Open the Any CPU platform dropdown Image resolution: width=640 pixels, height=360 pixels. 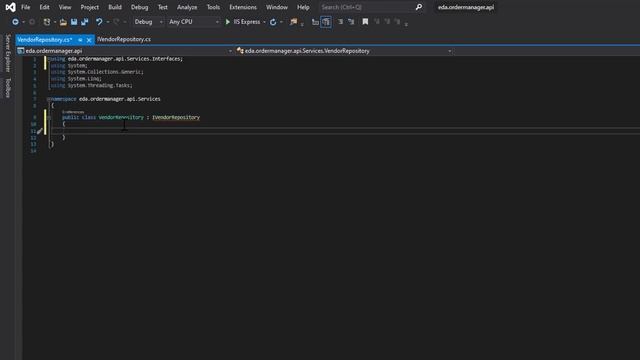pos(193,22)
